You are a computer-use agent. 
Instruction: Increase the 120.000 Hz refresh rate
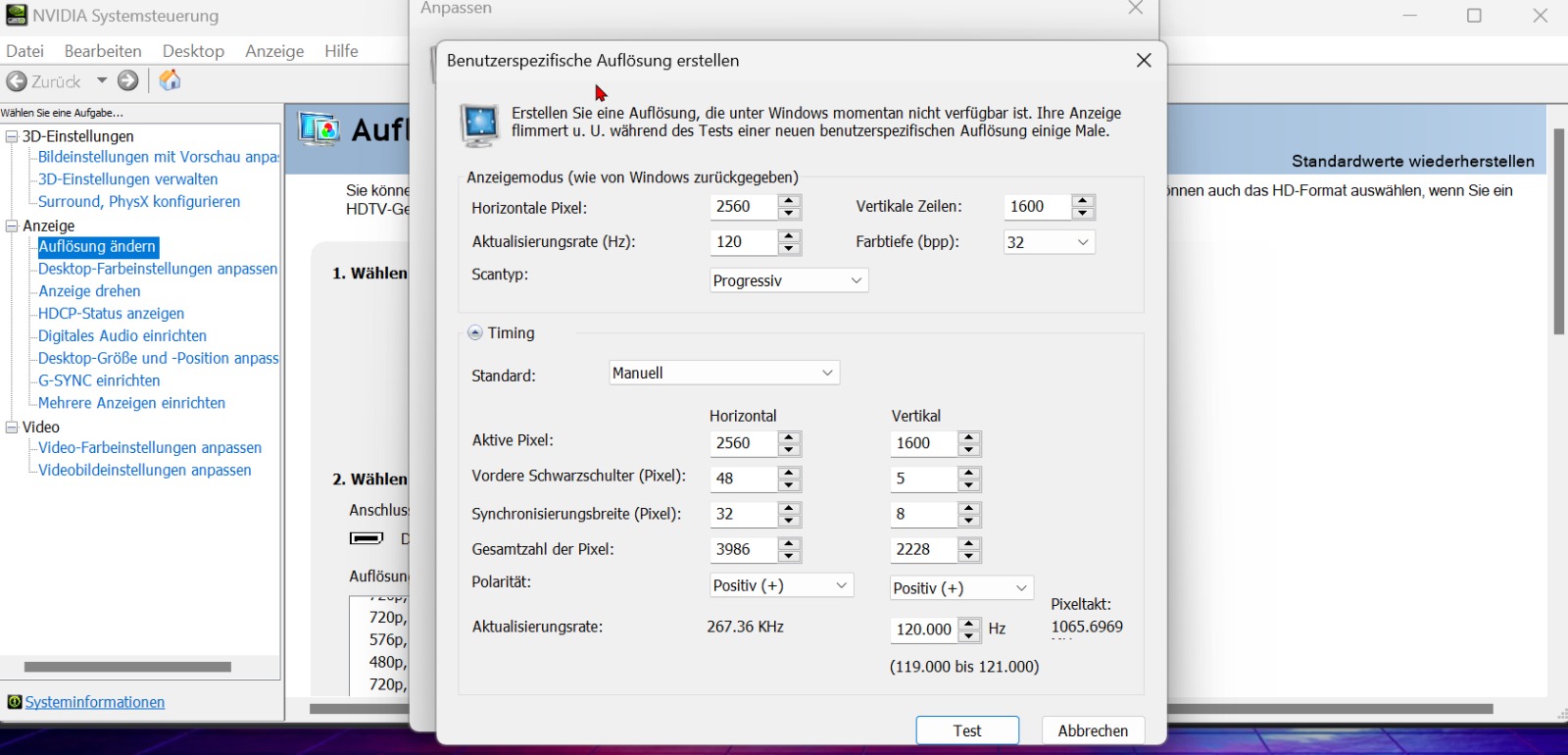click(x=970, y=624)
